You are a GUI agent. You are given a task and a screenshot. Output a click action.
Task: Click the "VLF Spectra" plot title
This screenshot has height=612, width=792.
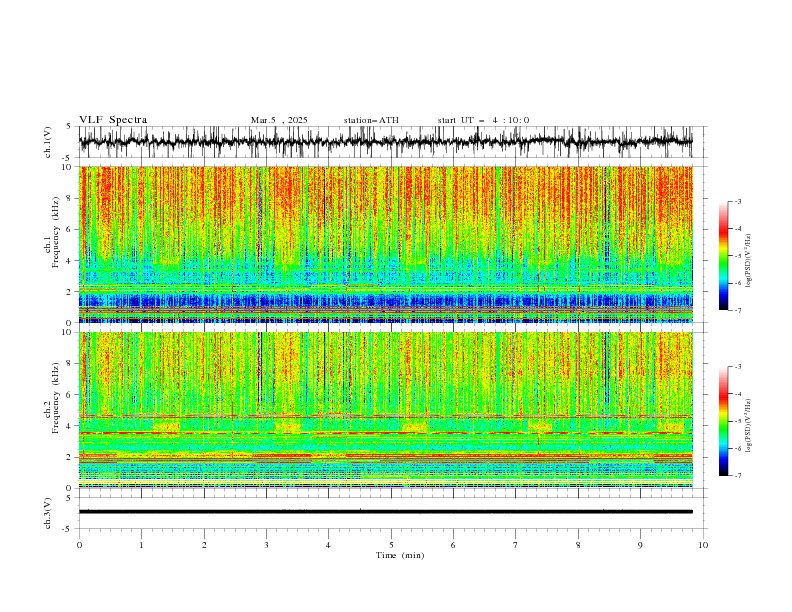[113, 120]
